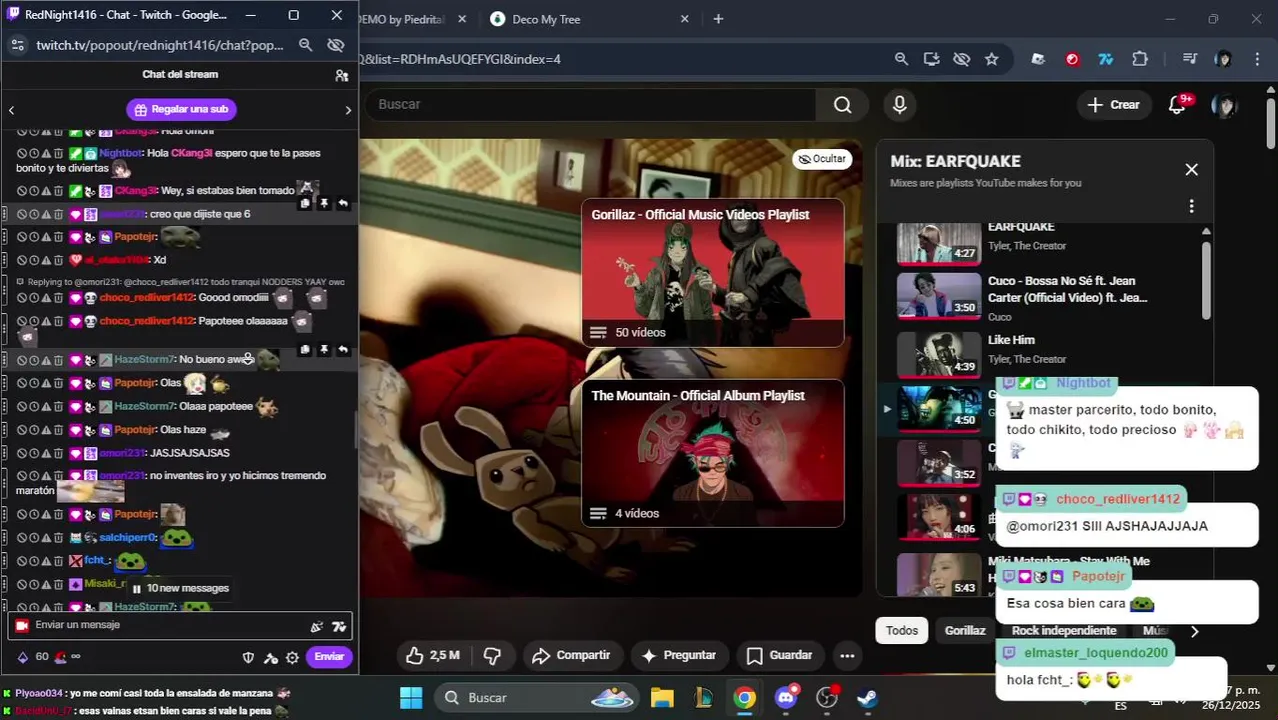Switch to Deco My Tree tab
This screenshot has width=1278, height=720.
(546, 19)
